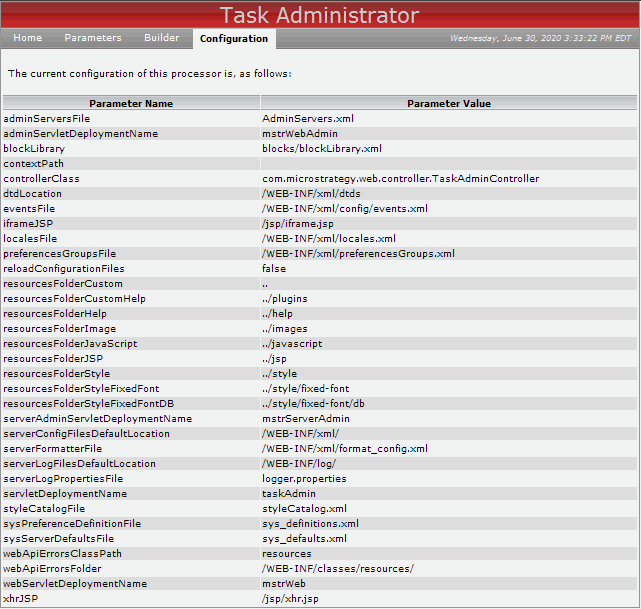Select the controllerClass parameter name
The image size is (641, 609).
pyautogui.click(x=41, y=179)
